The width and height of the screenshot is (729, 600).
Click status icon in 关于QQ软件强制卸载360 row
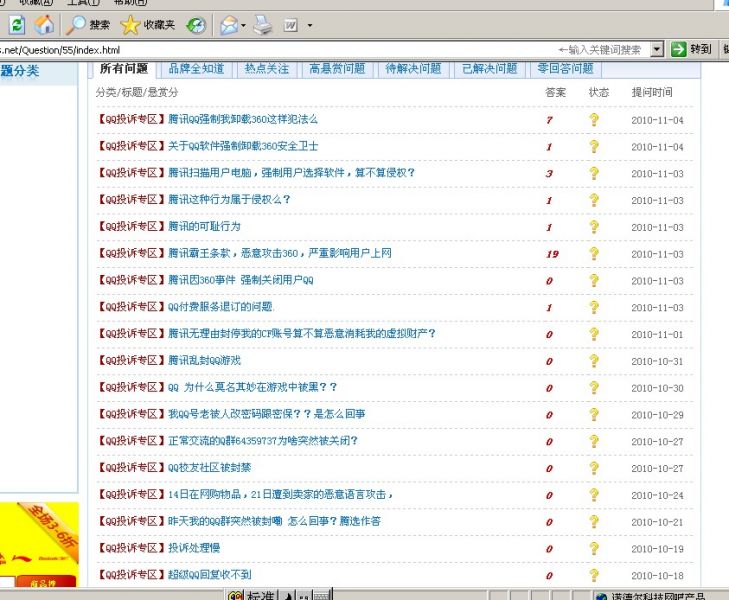point(594,146)
